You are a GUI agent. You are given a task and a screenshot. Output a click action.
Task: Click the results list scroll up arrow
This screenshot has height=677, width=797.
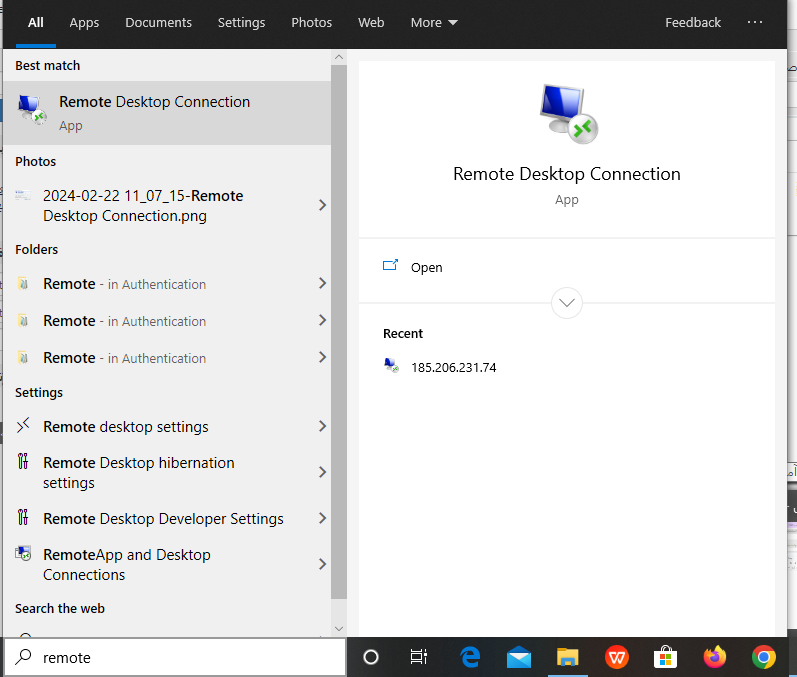point(339,57)
